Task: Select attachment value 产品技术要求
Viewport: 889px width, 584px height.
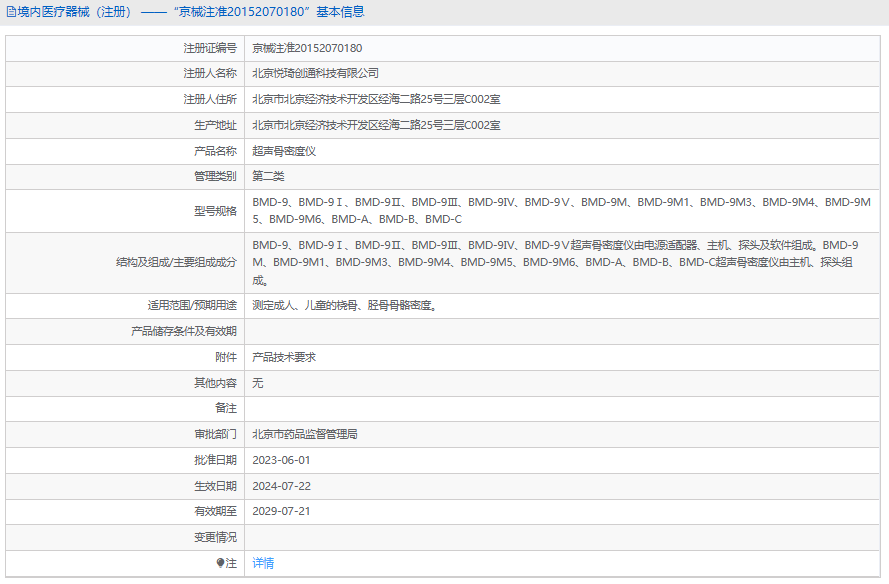Action: point(284,357)
